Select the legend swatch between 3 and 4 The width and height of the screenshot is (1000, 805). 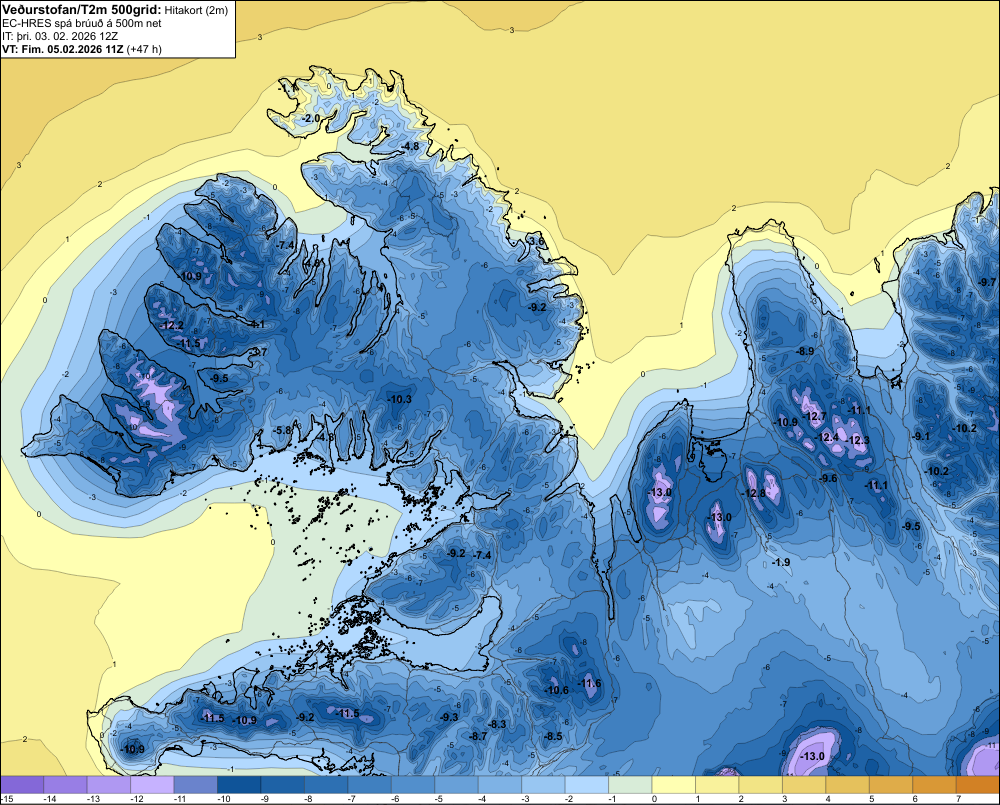(x=804, y=785)
